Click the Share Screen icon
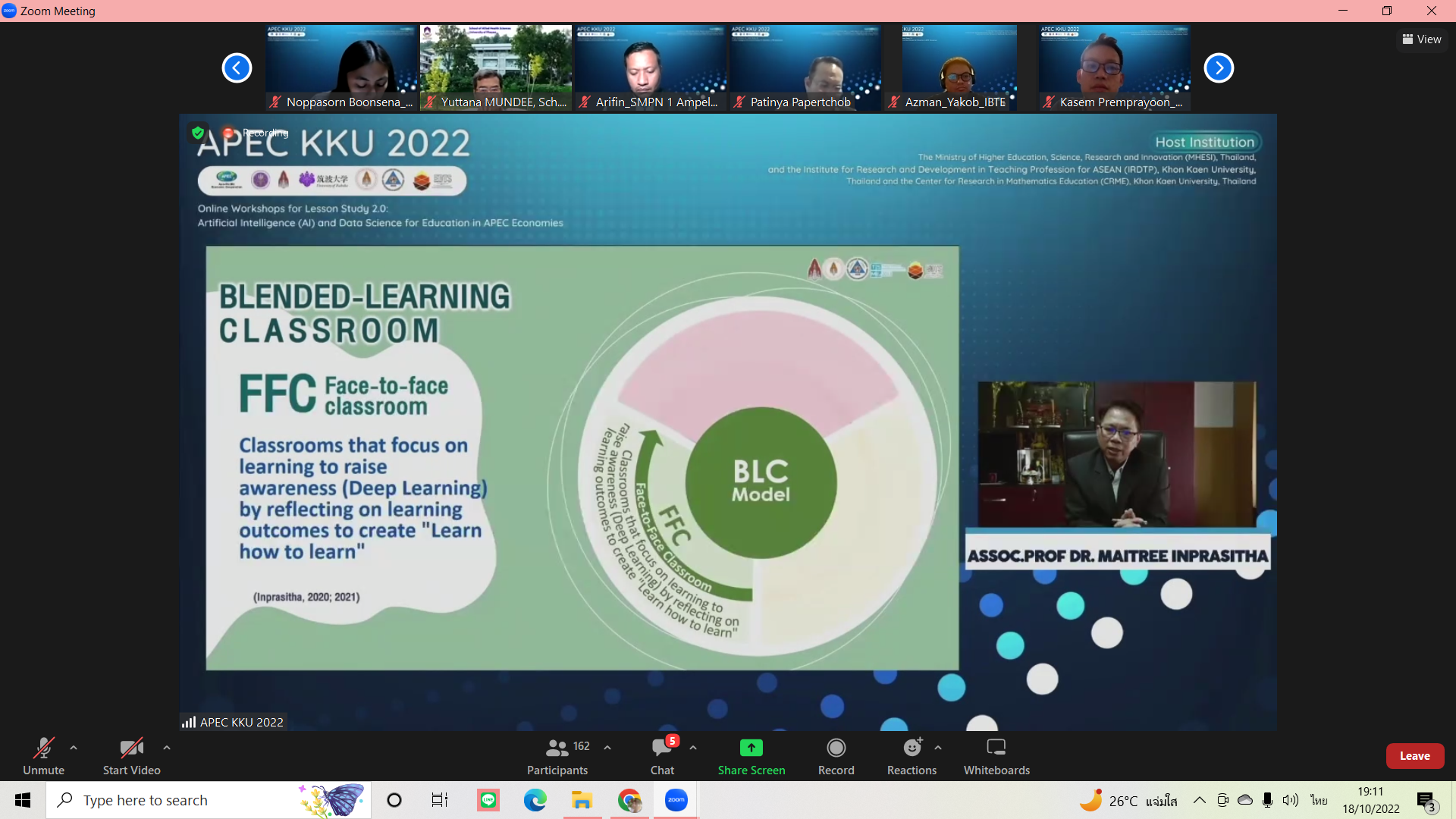Viewport: 1456px width, 819px height. pyautogui.click(x=751, y=748)
